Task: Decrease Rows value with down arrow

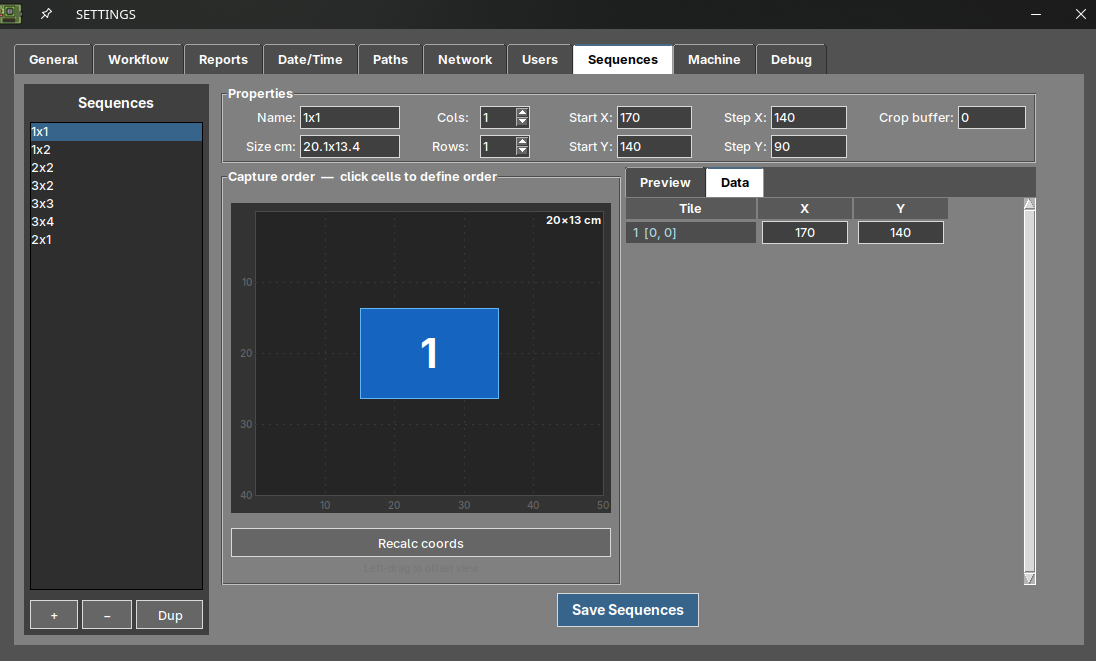Action: [522, 151]
